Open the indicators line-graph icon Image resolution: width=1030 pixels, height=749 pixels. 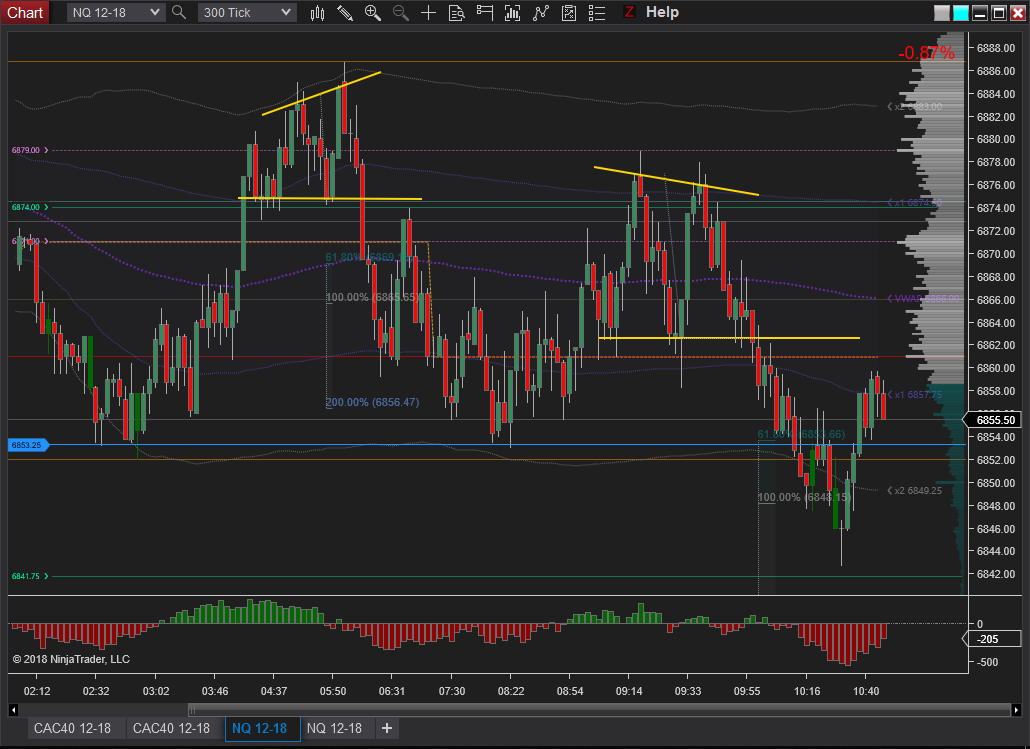click(x=541, y=12)
